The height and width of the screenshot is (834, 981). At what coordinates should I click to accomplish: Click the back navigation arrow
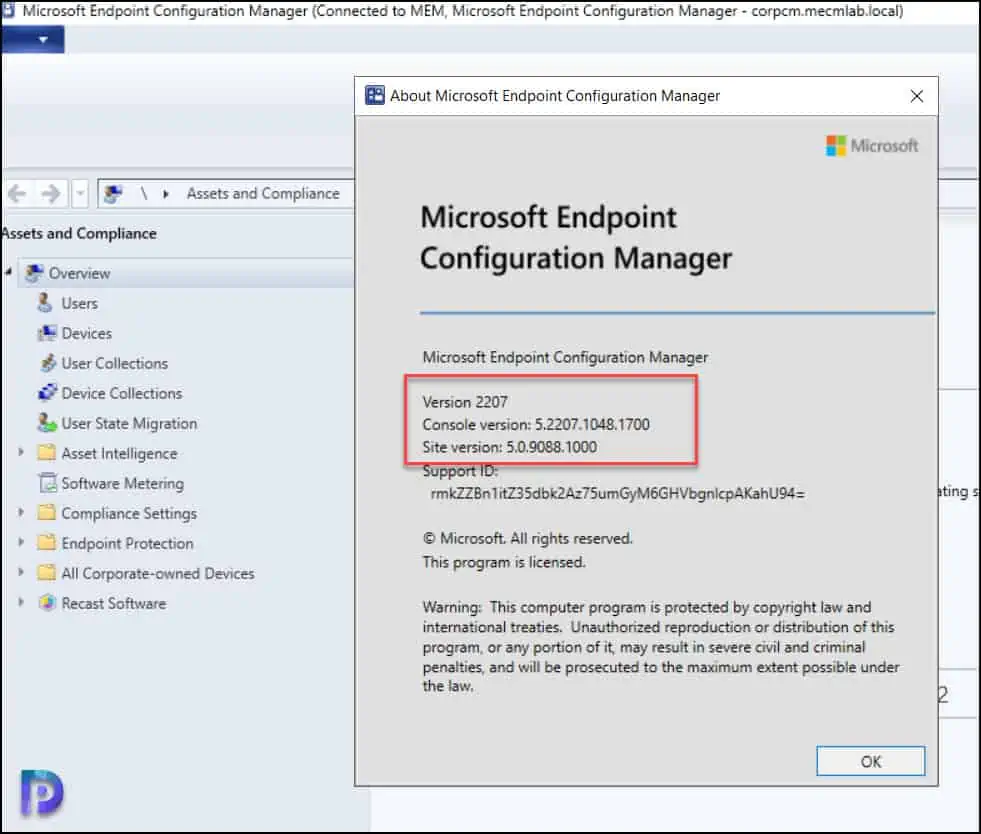17,194
